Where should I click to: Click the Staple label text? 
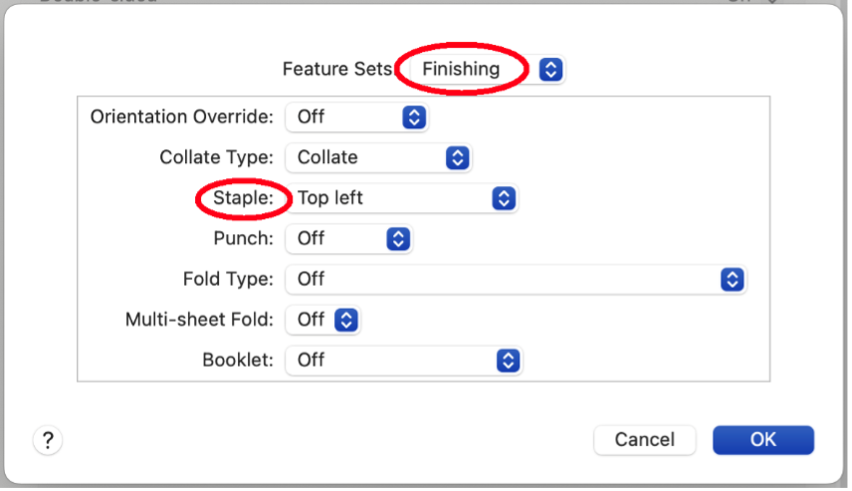tap(243, 198)
